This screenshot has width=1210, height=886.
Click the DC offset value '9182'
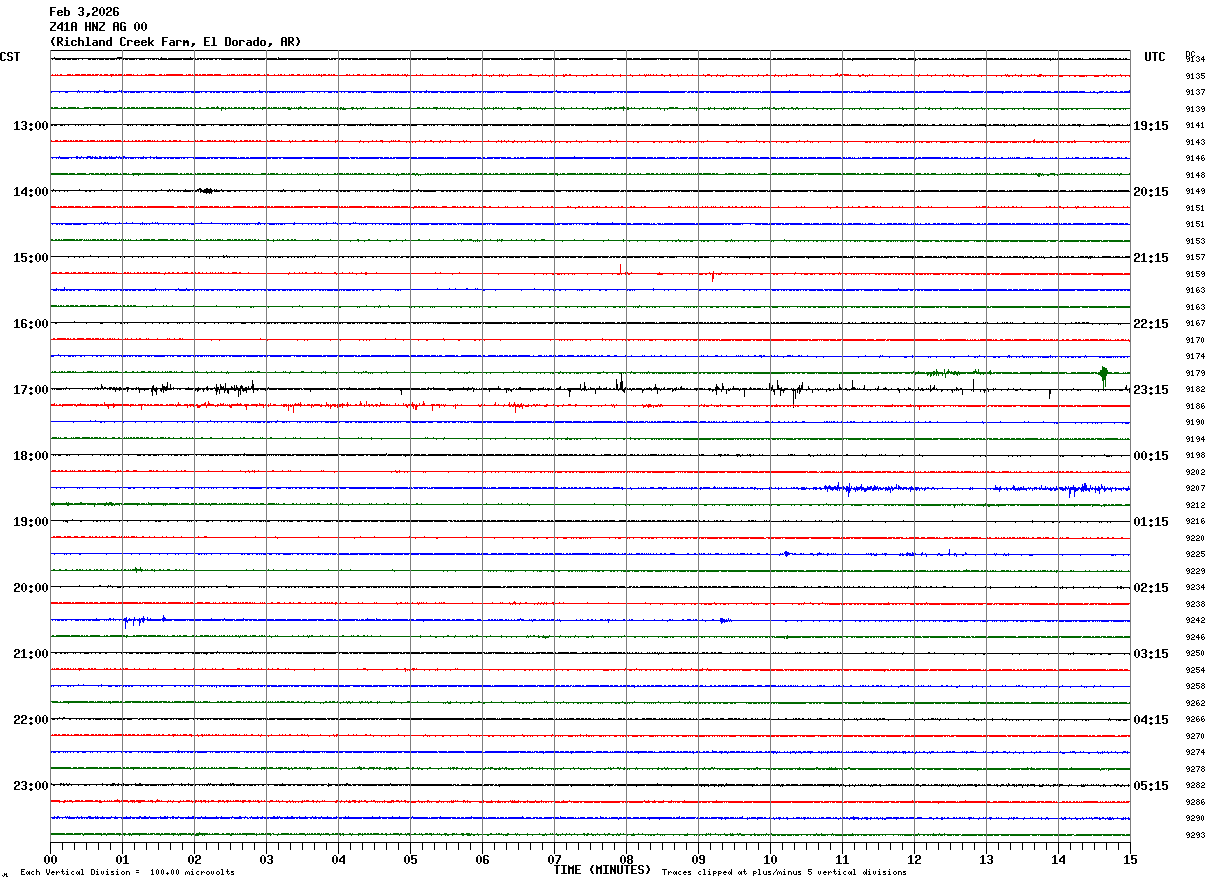point(1195,390)
